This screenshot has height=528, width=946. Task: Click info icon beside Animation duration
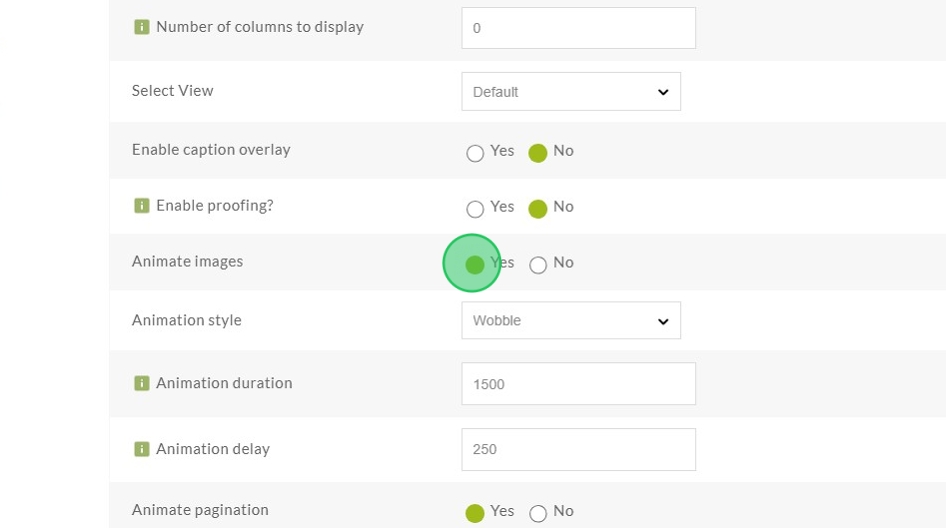tap(142, 383)
